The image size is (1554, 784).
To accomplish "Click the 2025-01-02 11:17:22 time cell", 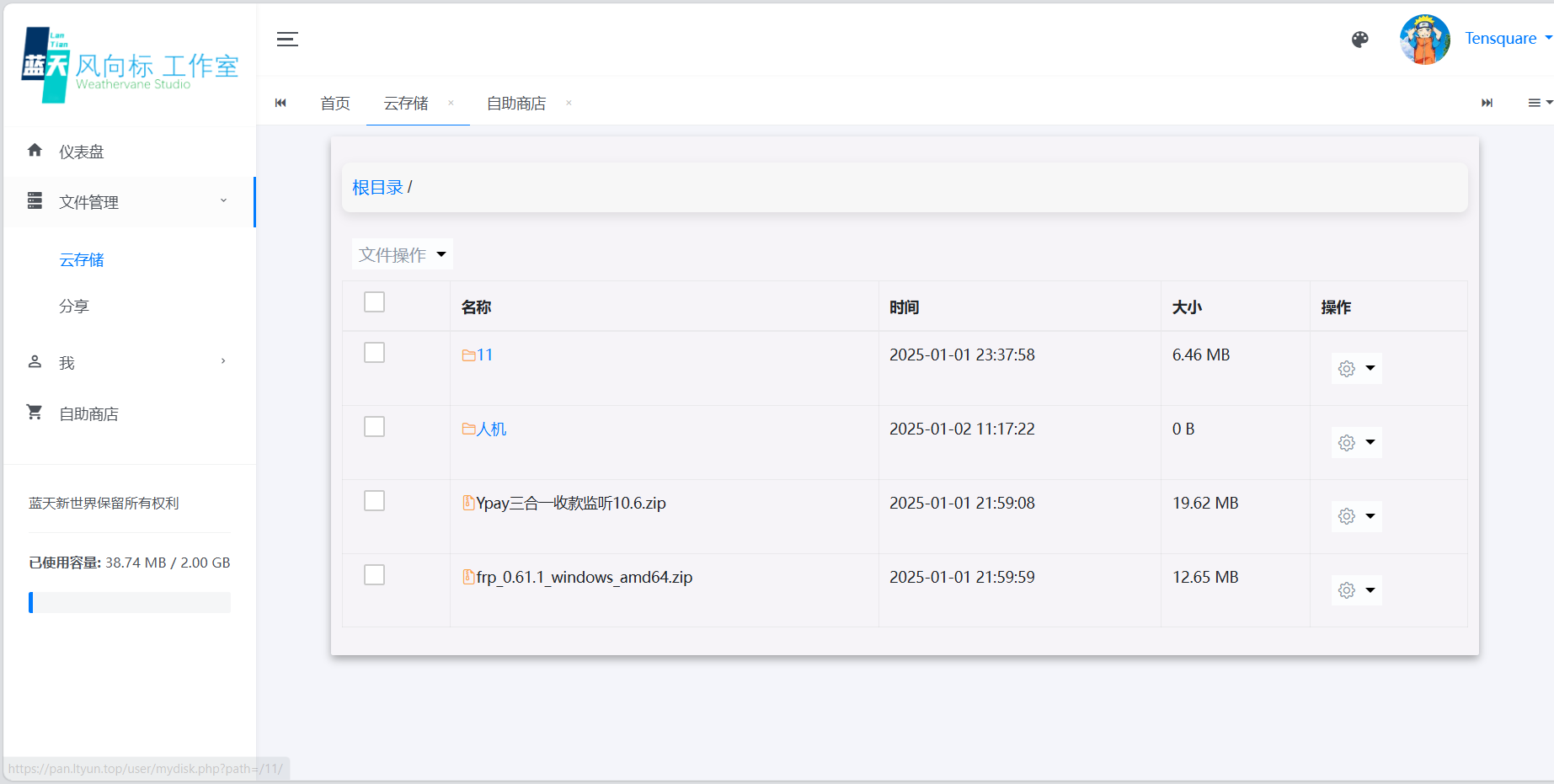I will (x=962, y=429).
